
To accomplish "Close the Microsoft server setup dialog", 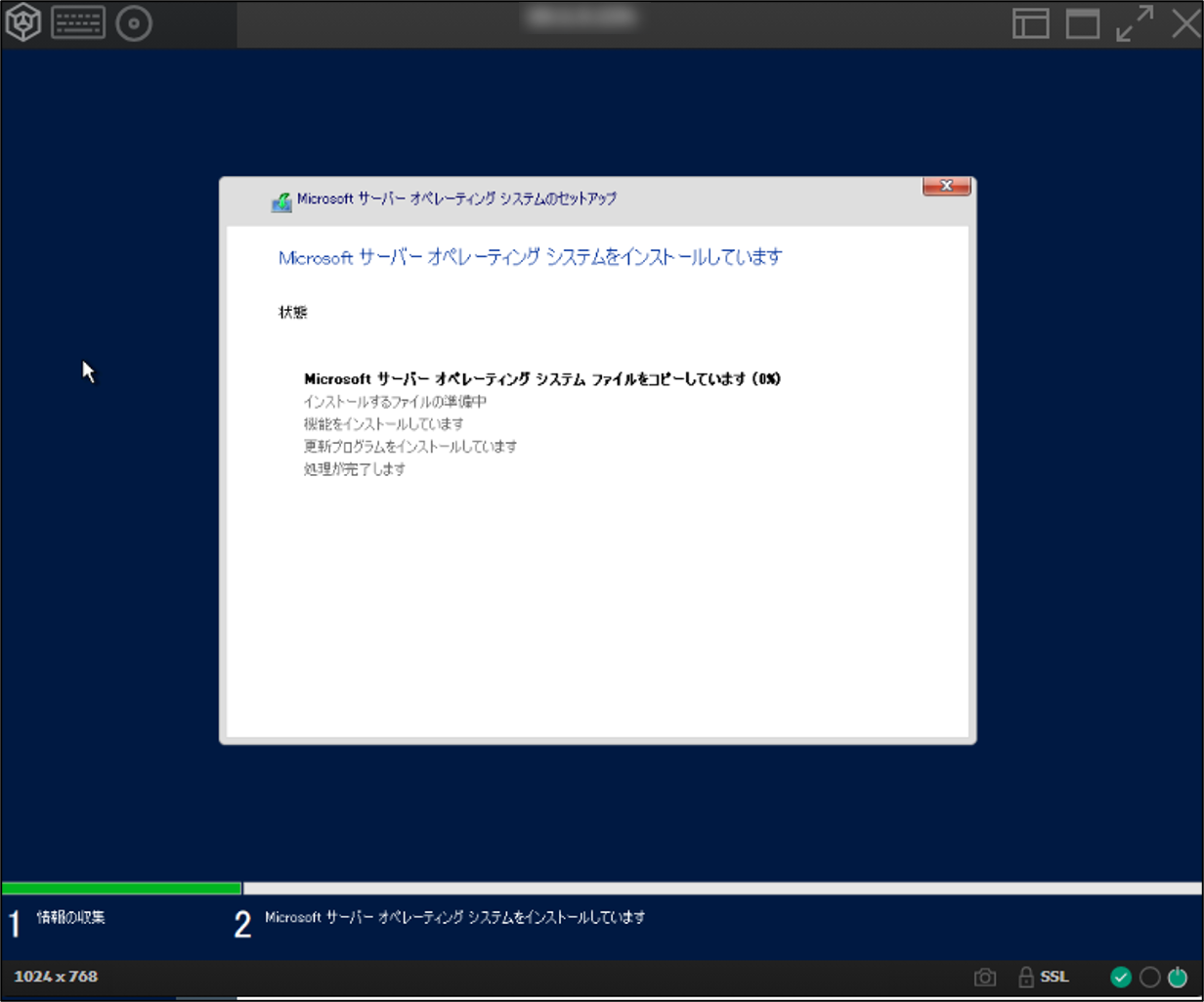I will point(946,186).
